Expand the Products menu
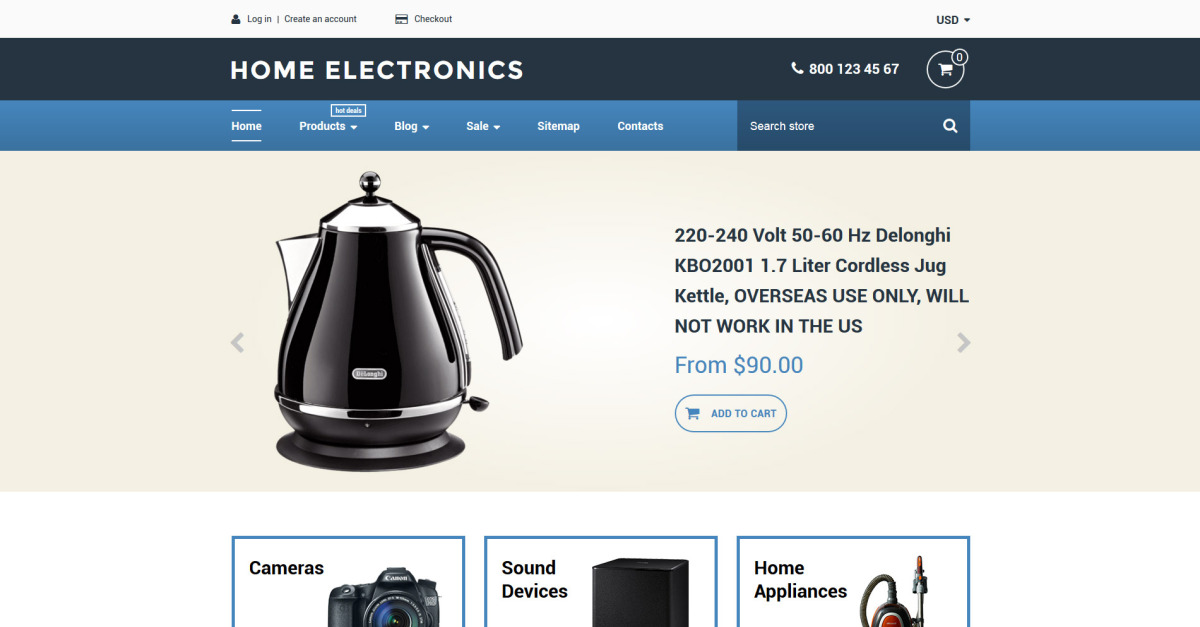The image size is (1200, 627). click(x=328, y=126)
